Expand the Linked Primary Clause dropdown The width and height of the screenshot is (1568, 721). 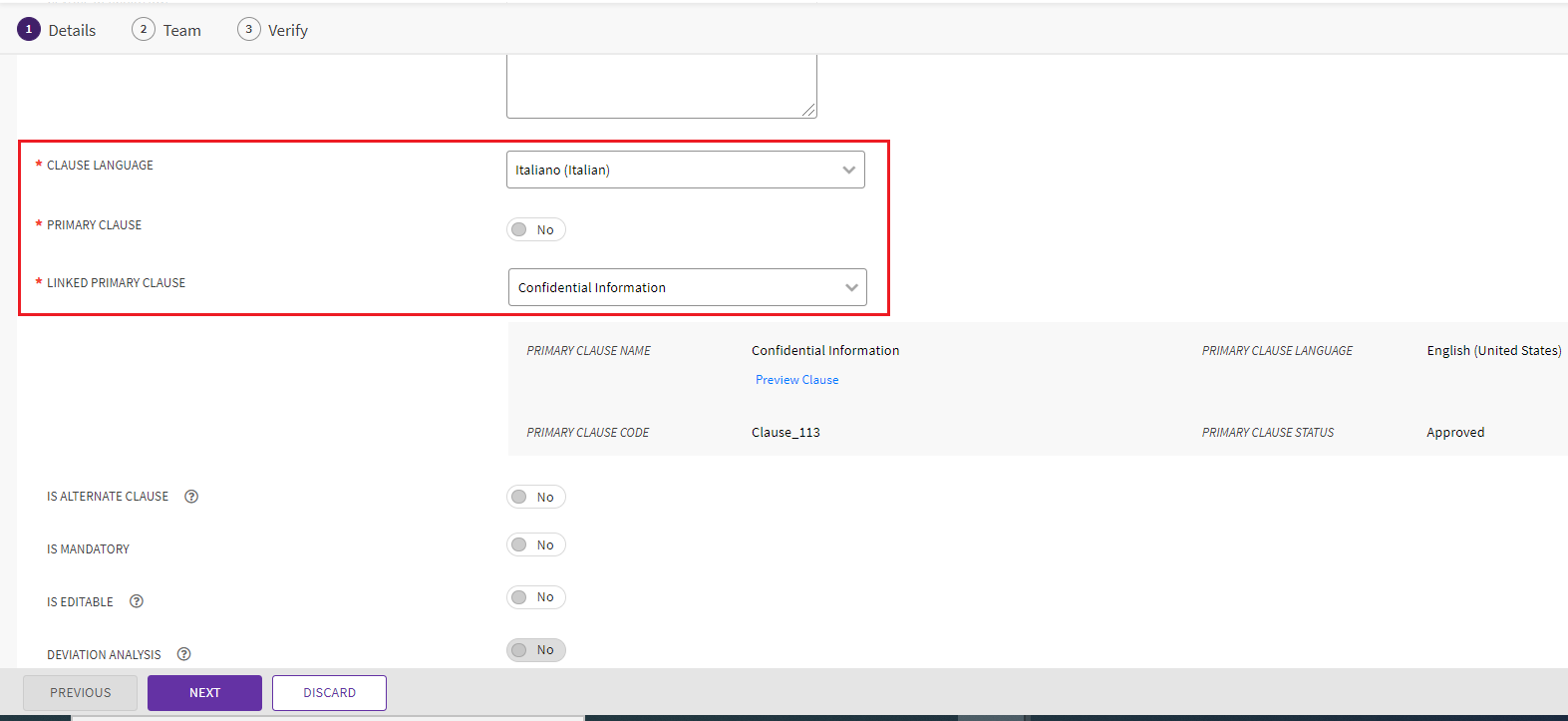pyautogui.click(x=687, y=287)
